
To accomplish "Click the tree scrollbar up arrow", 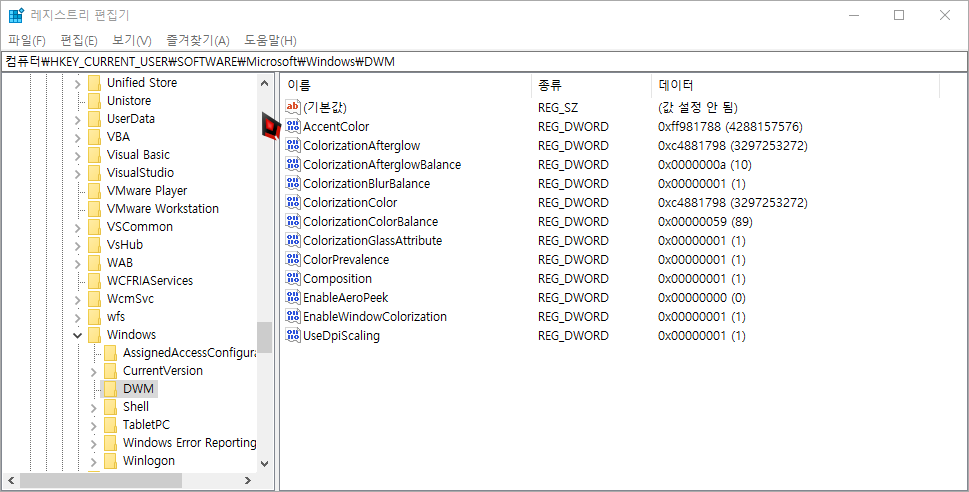I will click(264, 83).
